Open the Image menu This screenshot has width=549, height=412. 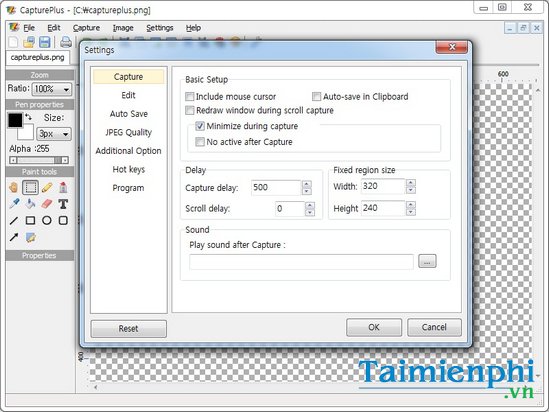click(x=123, y=28)
